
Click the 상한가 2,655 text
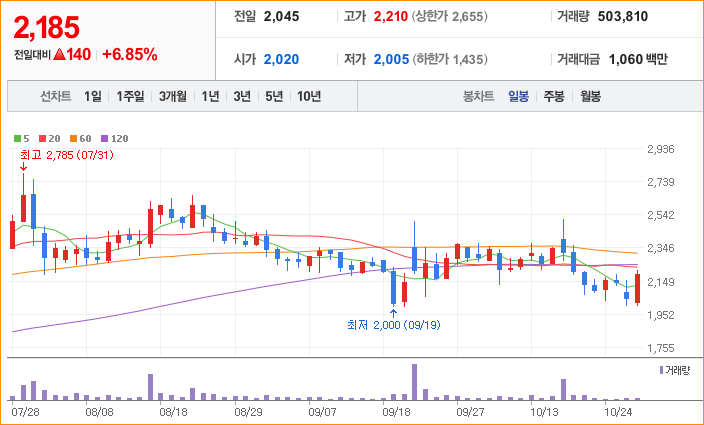click(449, 17)
